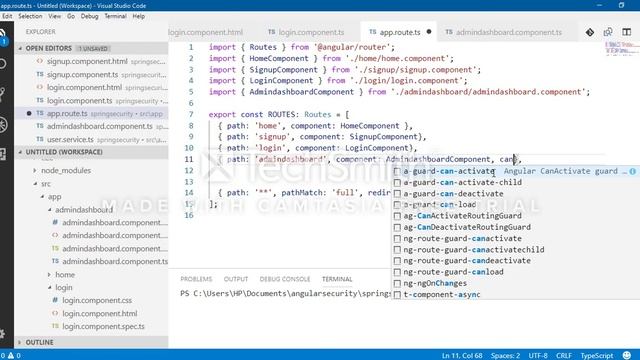Open the Debug menu

pos(89,16)
